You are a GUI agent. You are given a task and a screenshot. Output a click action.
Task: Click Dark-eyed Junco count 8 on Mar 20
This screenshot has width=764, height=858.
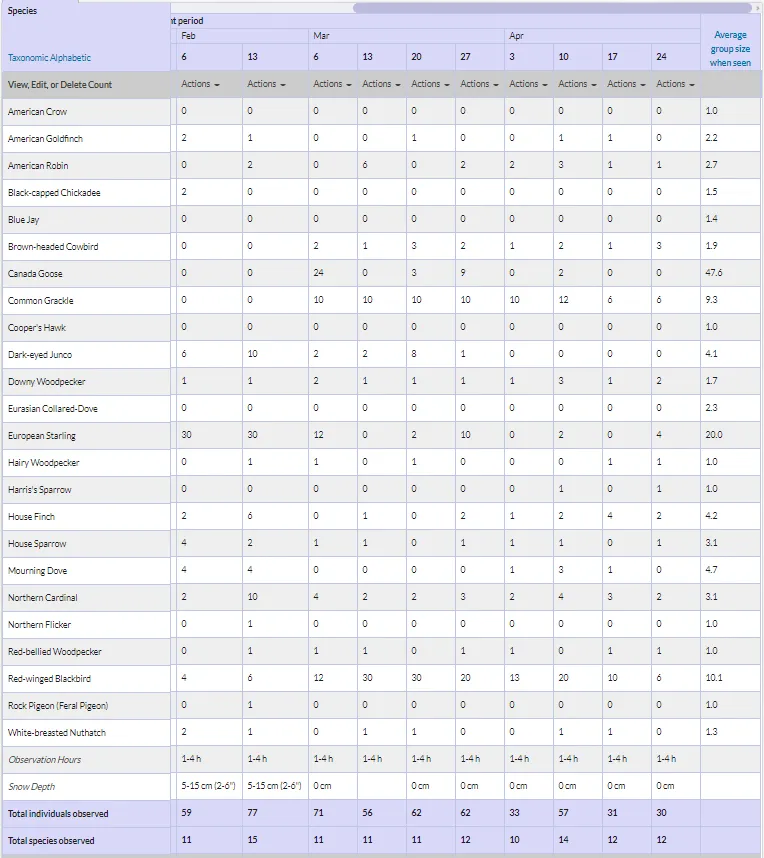click(414, 353)
